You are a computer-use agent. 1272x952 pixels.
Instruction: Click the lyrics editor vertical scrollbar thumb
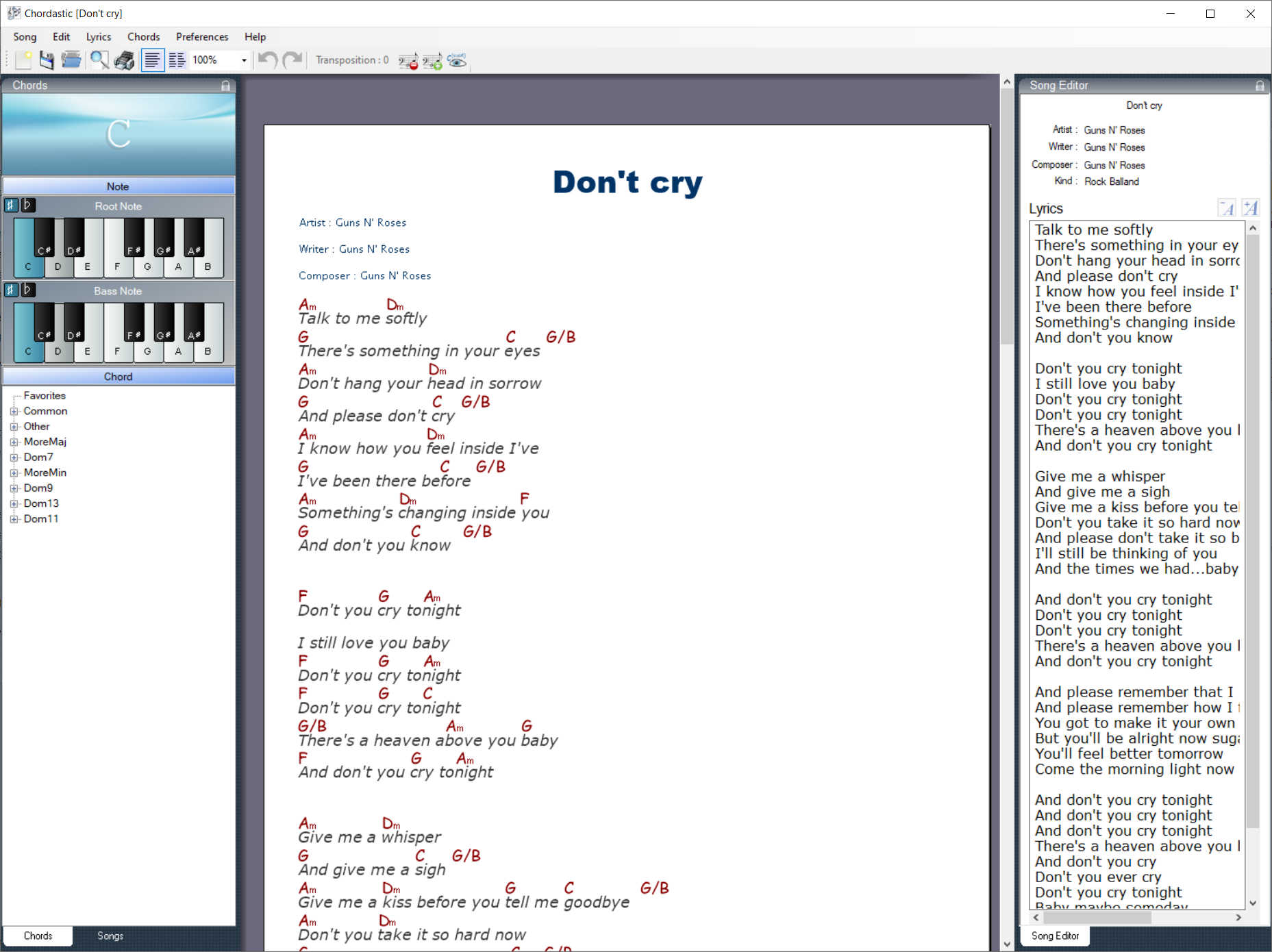coord(1253,531)
